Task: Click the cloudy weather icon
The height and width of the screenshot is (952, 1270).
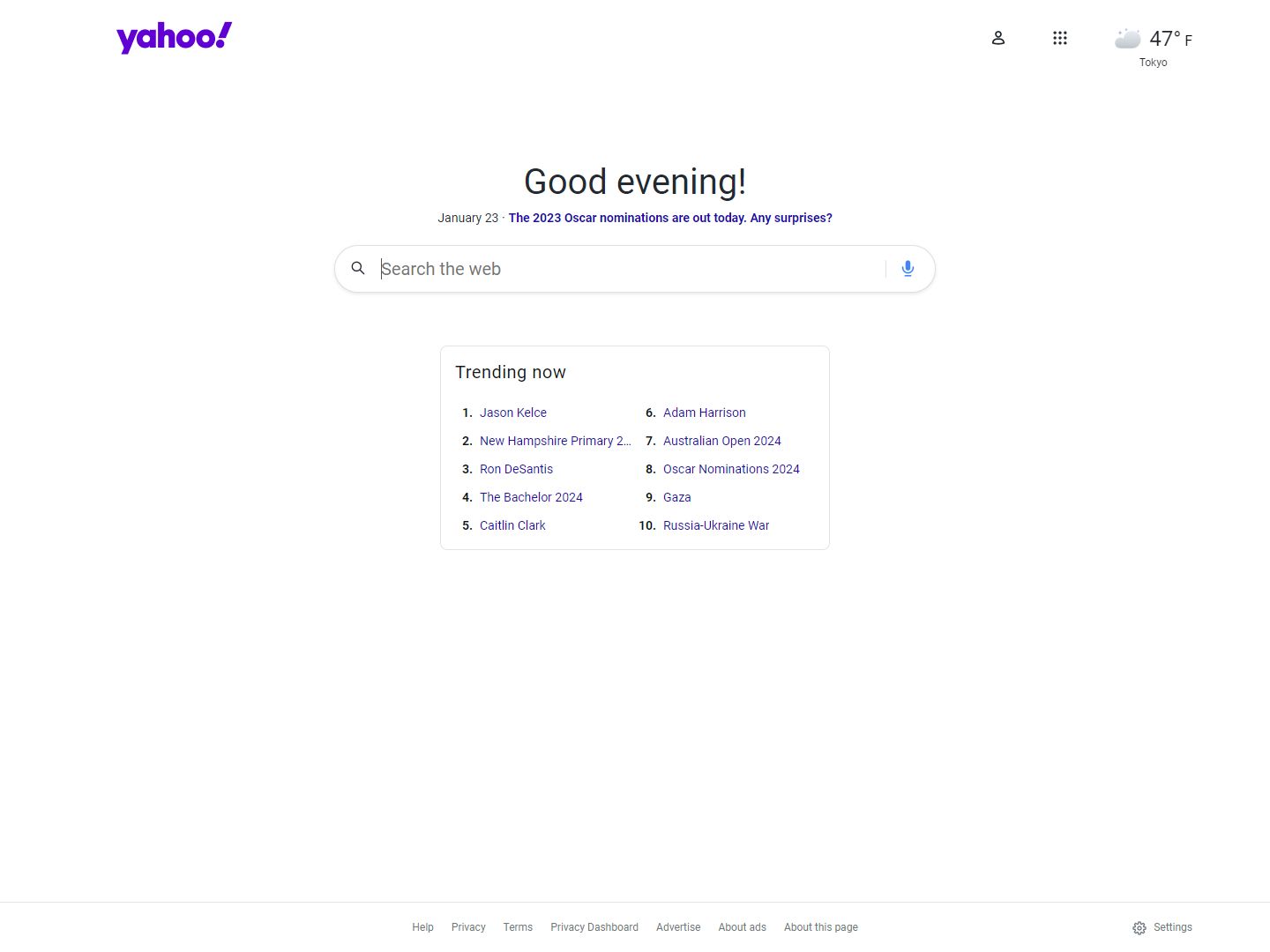Action: [x=1127, y=38]
